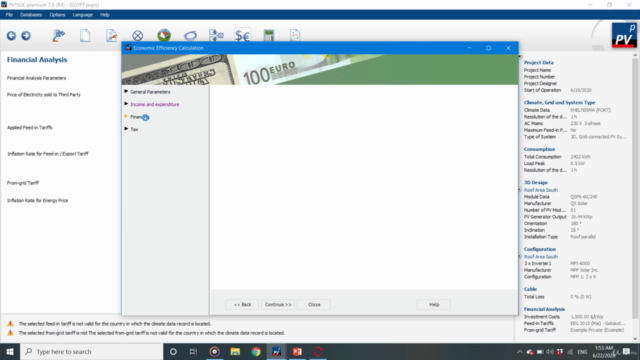Click the Cable heading in the overview
Viewport: 640px width, 360px height.
point(530,289)
